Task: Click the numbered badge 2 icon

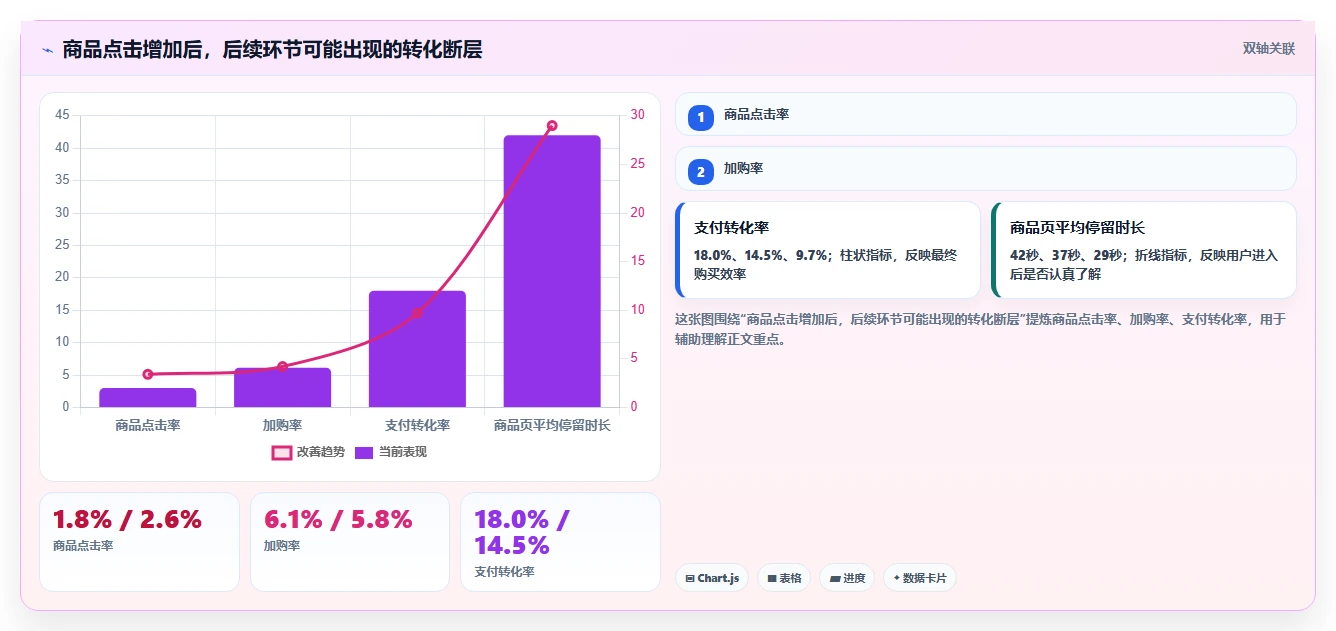Action: [x=701, y=172]
